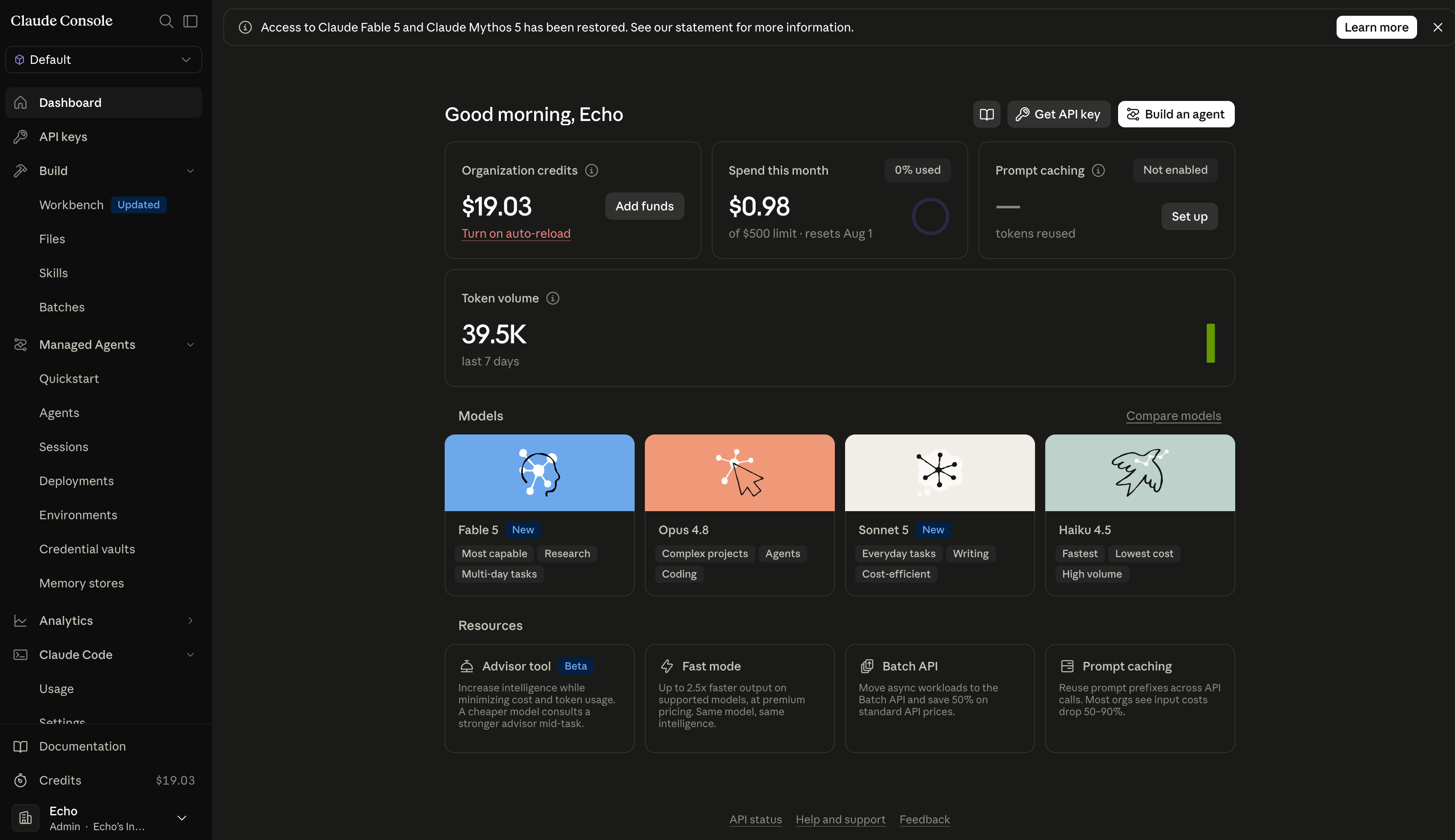1455x840 pixels.
Task: Click the 0% used badge
Action: pos(917,170)
